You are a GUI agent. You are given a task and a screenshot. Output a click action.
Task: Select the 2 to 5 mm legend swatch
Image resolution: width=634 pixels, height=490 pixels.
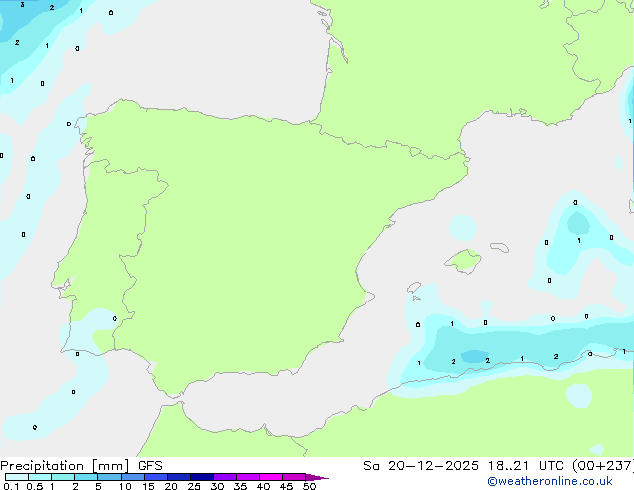(x=86, y=477)
